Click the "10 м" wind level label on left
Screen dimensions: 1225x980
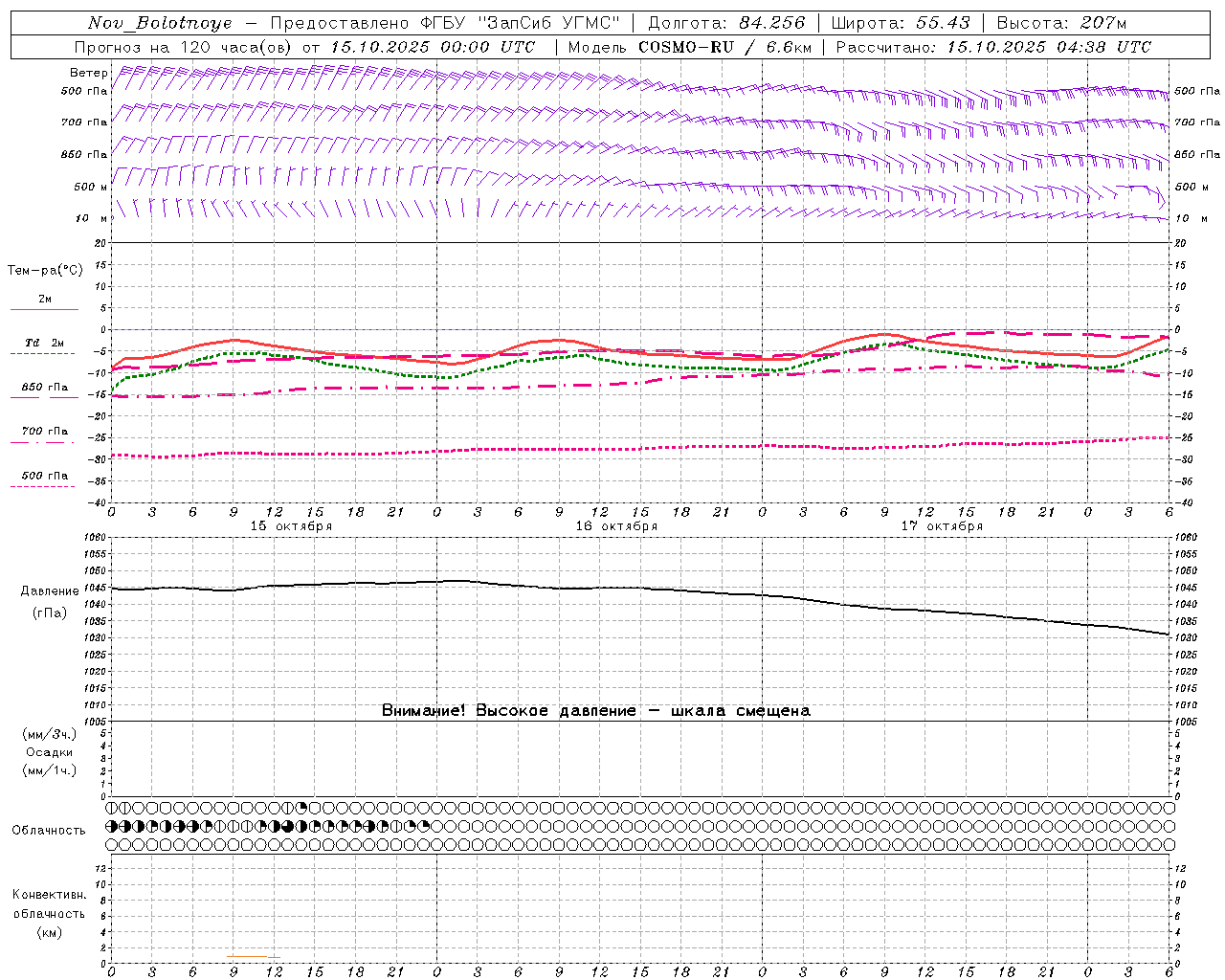click(x=93, y=218)
